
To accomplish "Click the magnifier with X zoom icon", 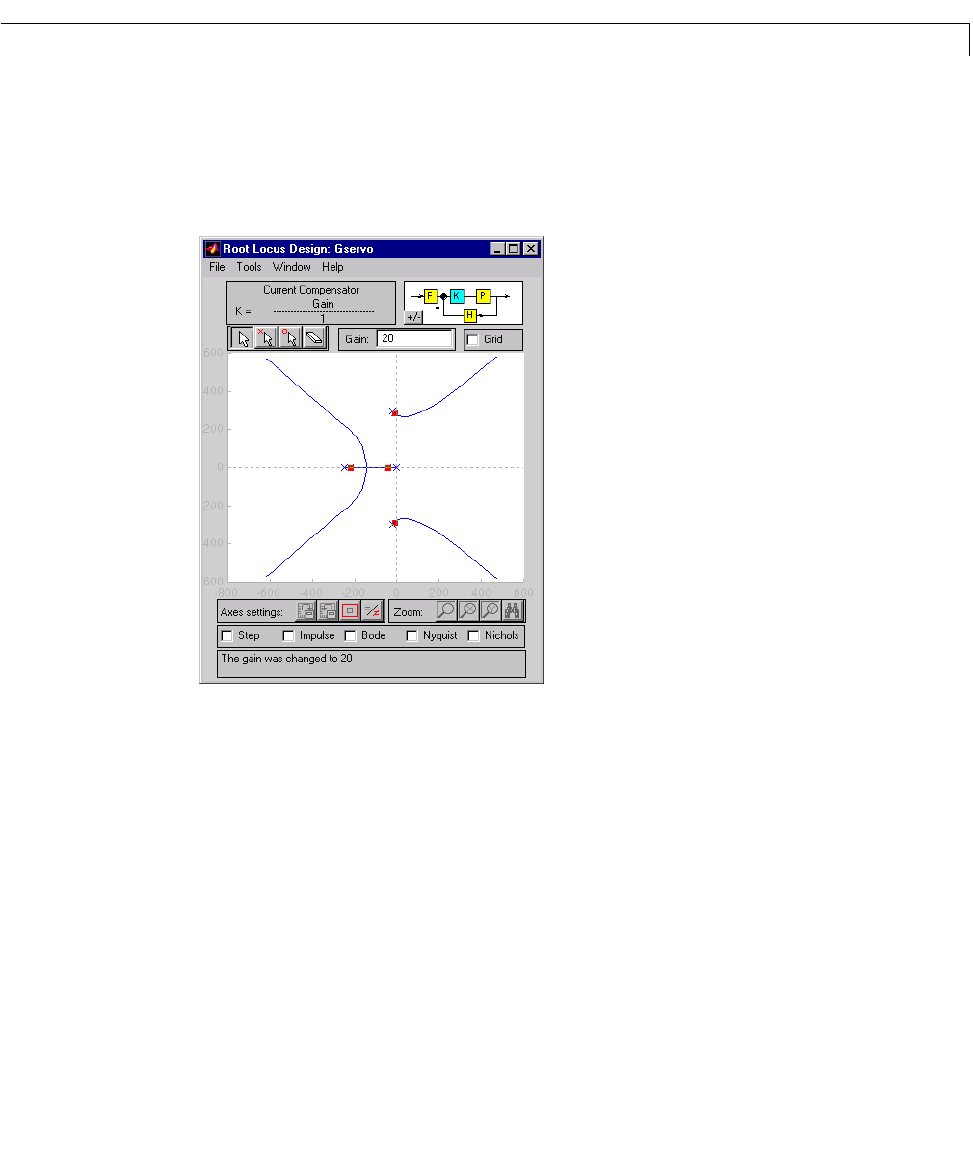I will pyautogui.click(x=468, y=611).
